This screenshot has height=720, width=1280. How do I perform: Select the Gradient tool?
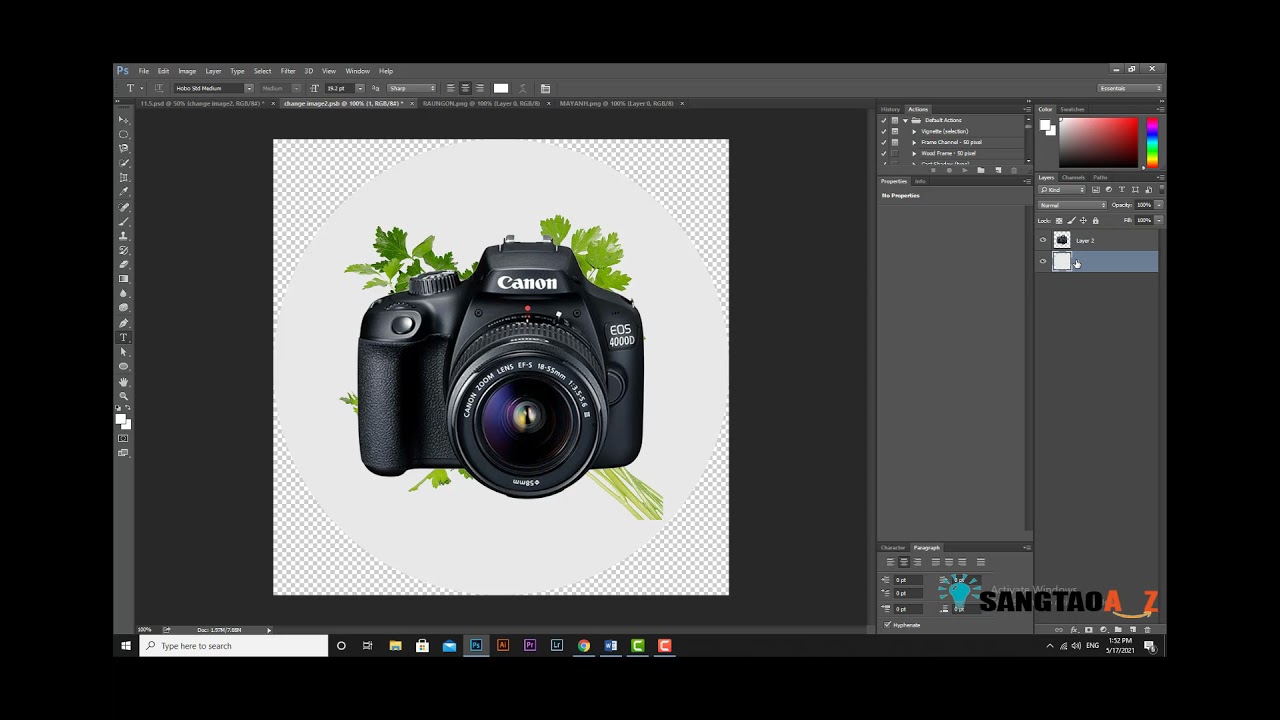tap(124, 279)
